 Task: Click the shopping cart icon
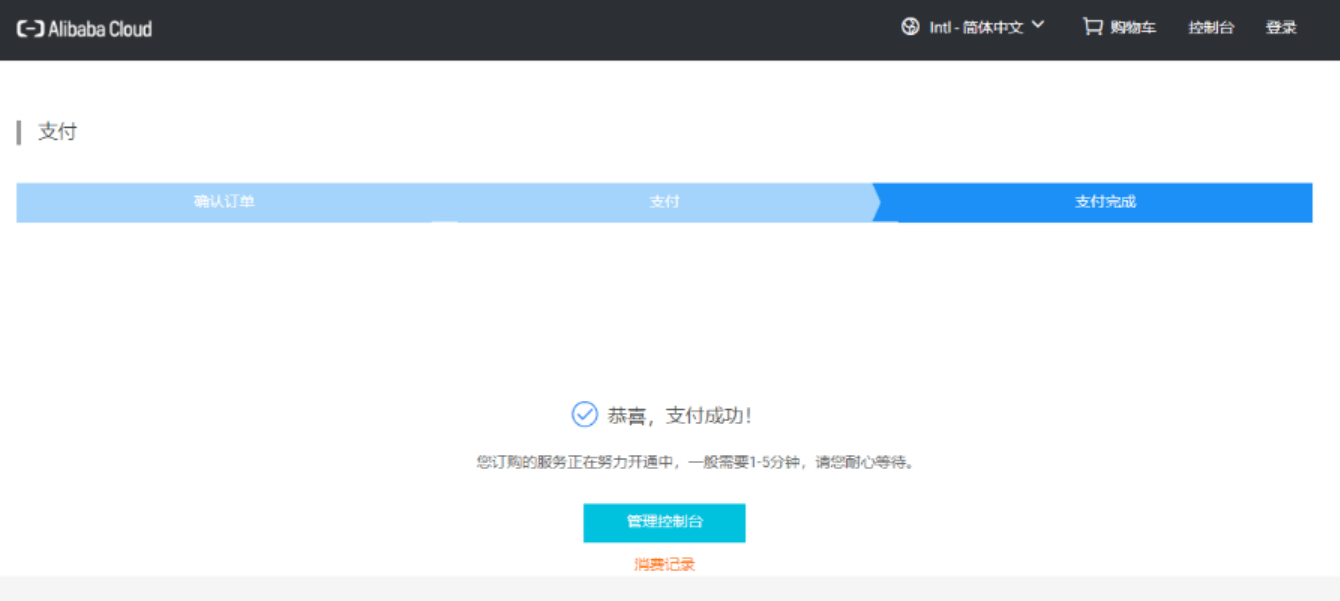[1092, 27]
